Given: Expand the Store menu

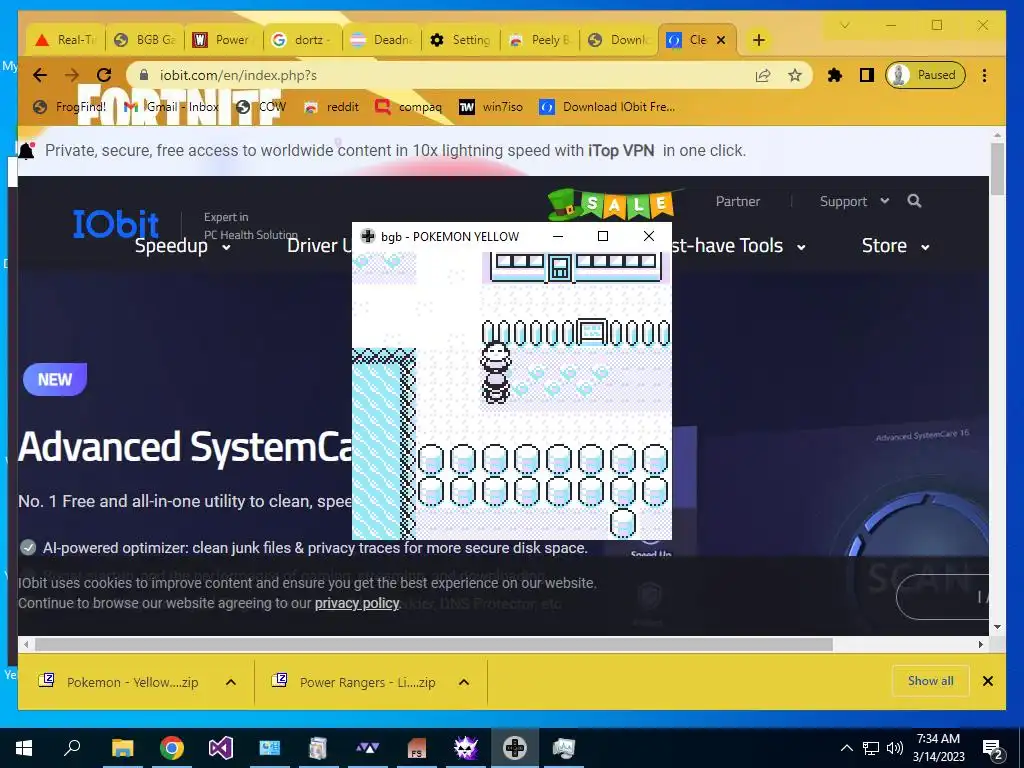Looking at the screenshot, I should coord(895,246).
